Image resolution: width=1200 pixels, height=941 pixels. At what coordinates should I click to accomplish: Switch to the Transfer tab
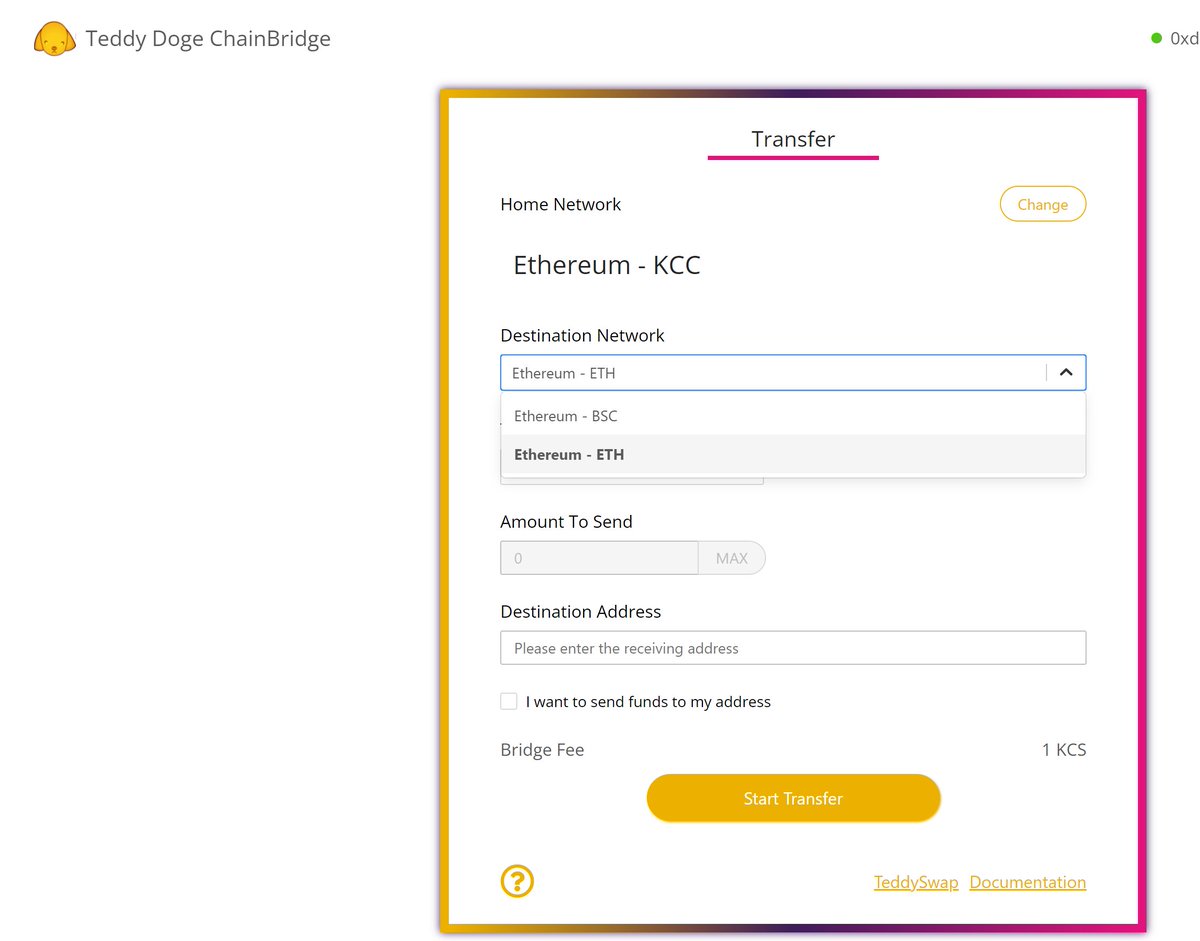[793, 139]
